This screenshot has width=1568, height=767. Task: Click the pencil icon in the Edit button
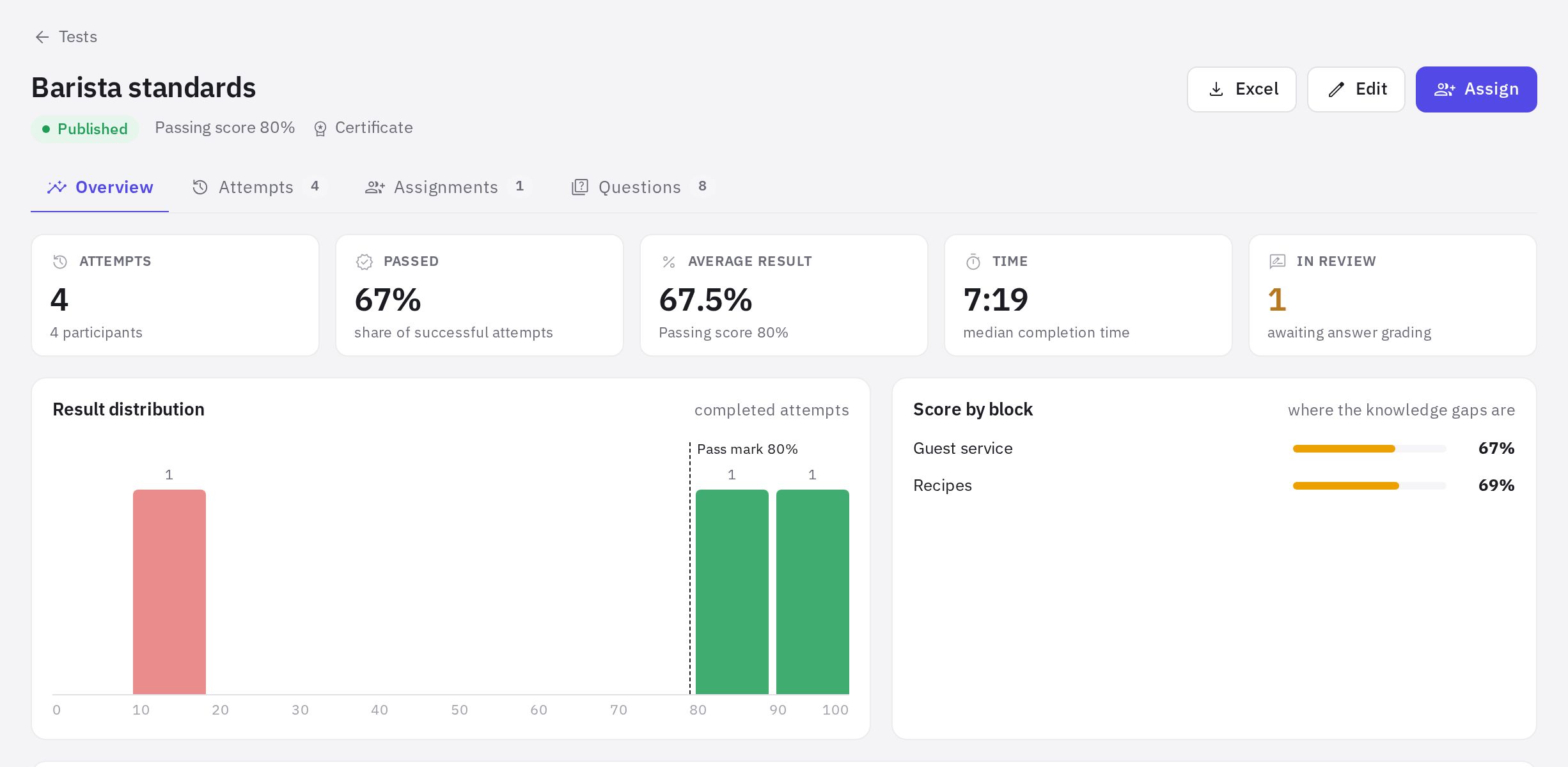(x=1336, y=89)
